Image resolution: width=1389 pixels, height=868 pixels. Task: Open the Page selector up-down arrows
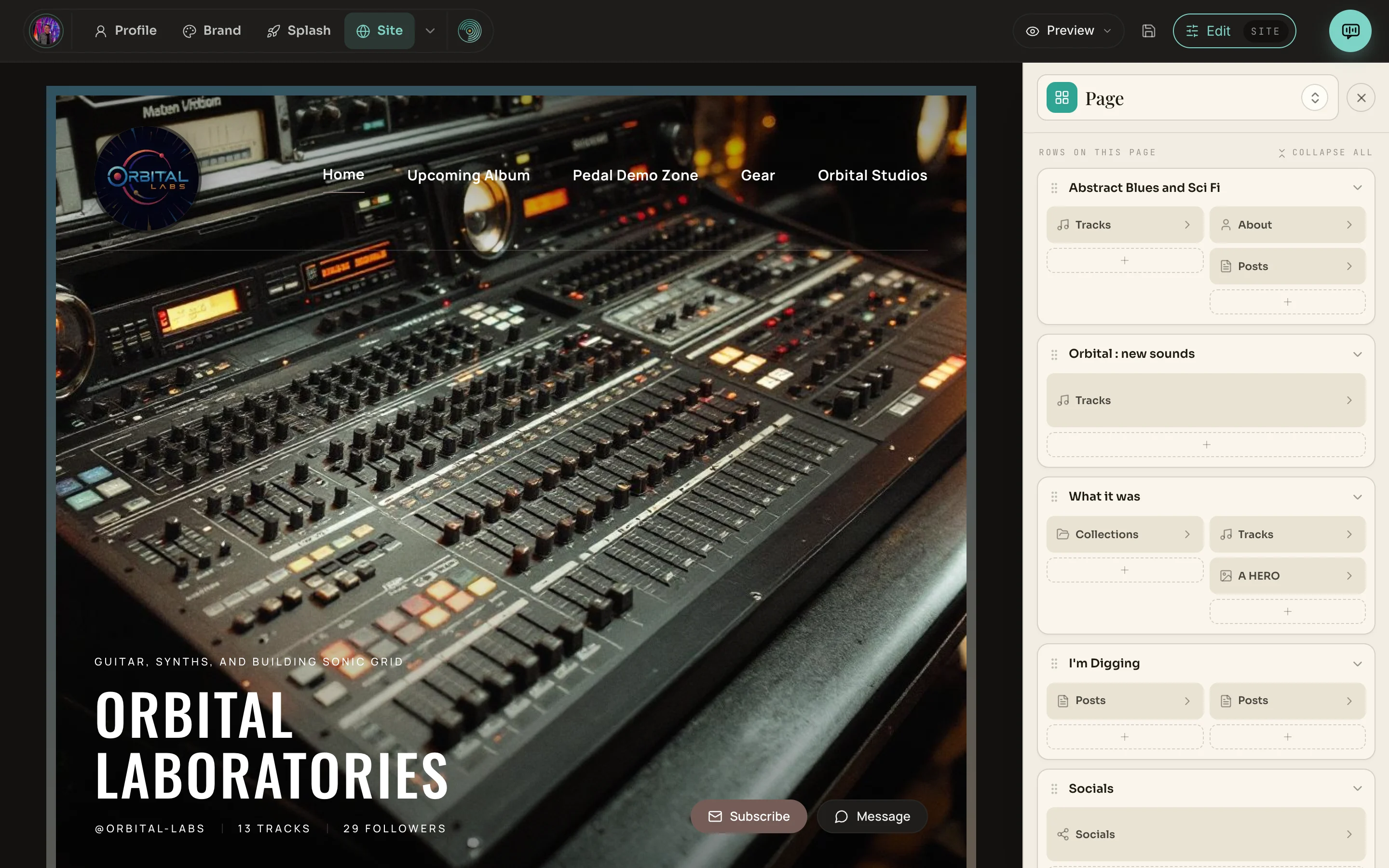click(1314, 97)
